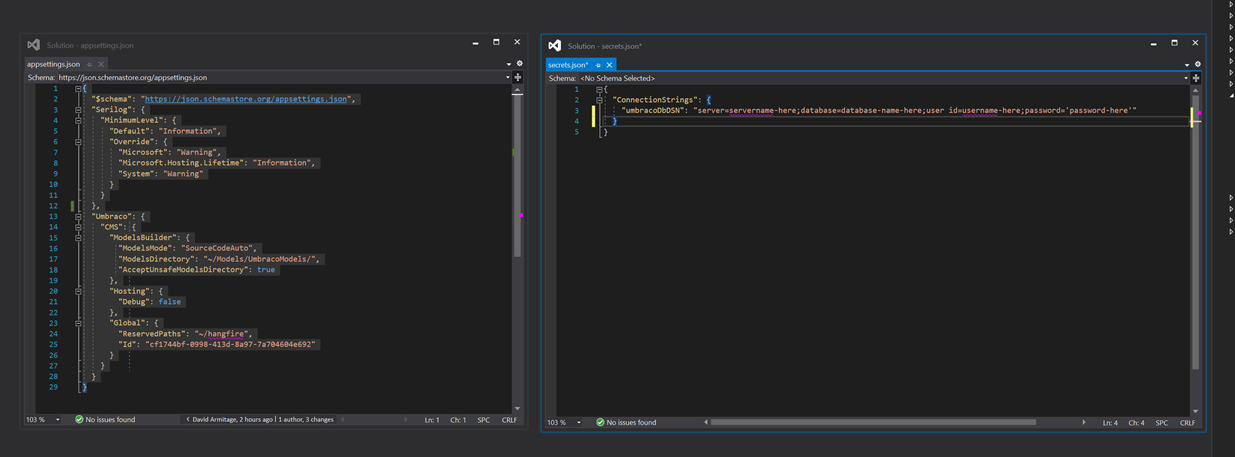Click the green check 'No issues found' in appsettings.json window
The height and width of the screenshot is (457, 1235).
click(105, 420)
